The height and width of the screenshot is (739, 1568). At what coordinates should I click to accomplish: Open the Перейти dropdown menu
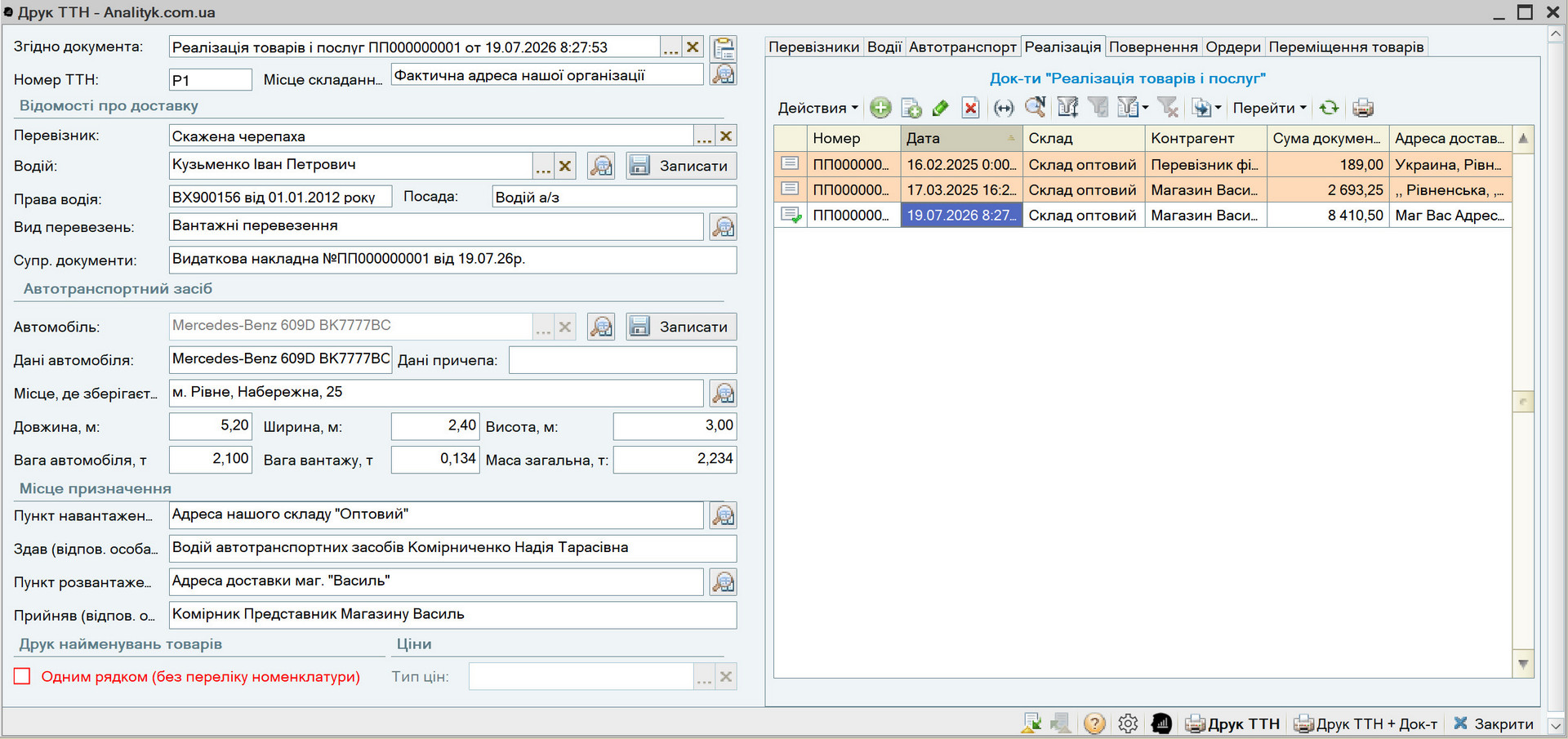click(1269, 108)
